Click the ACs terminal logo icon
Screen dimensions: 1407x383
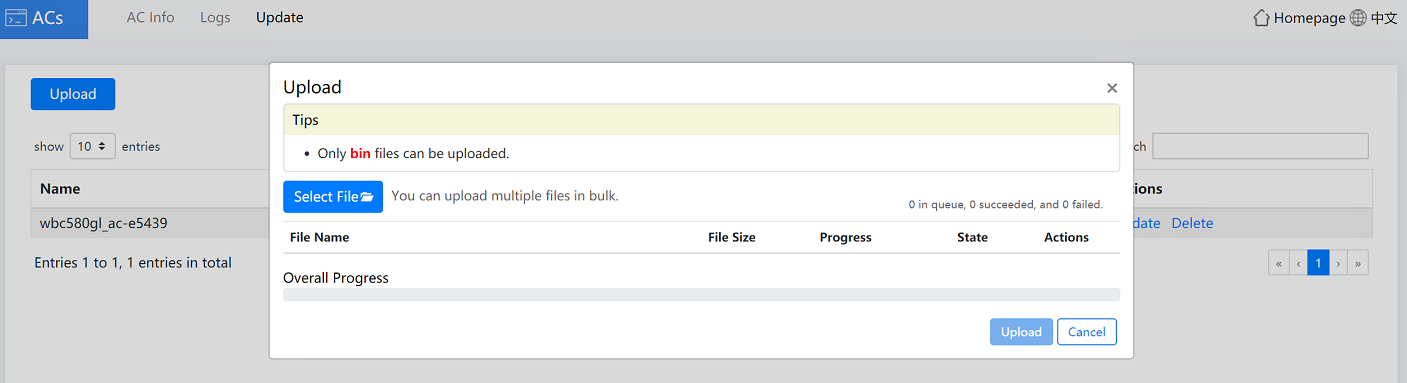pos(16,18)
